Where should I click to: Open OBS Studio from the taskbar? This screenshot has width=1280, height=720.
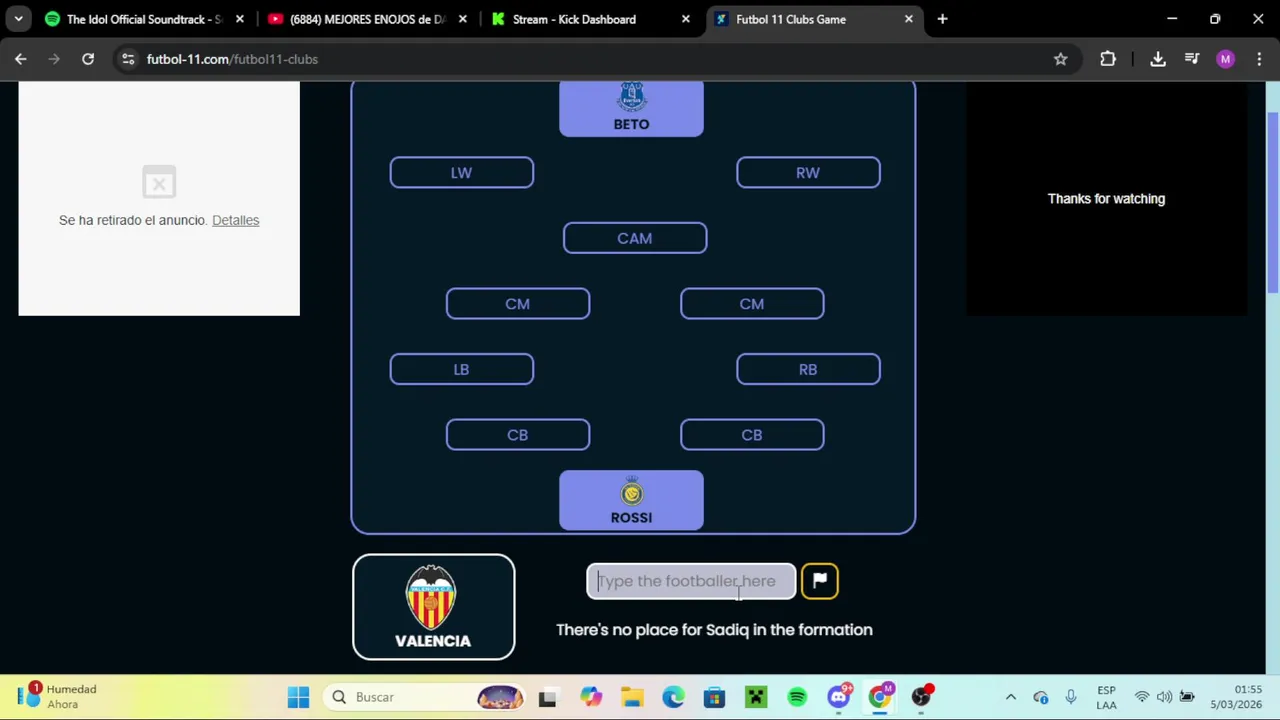tap(921, 697)
